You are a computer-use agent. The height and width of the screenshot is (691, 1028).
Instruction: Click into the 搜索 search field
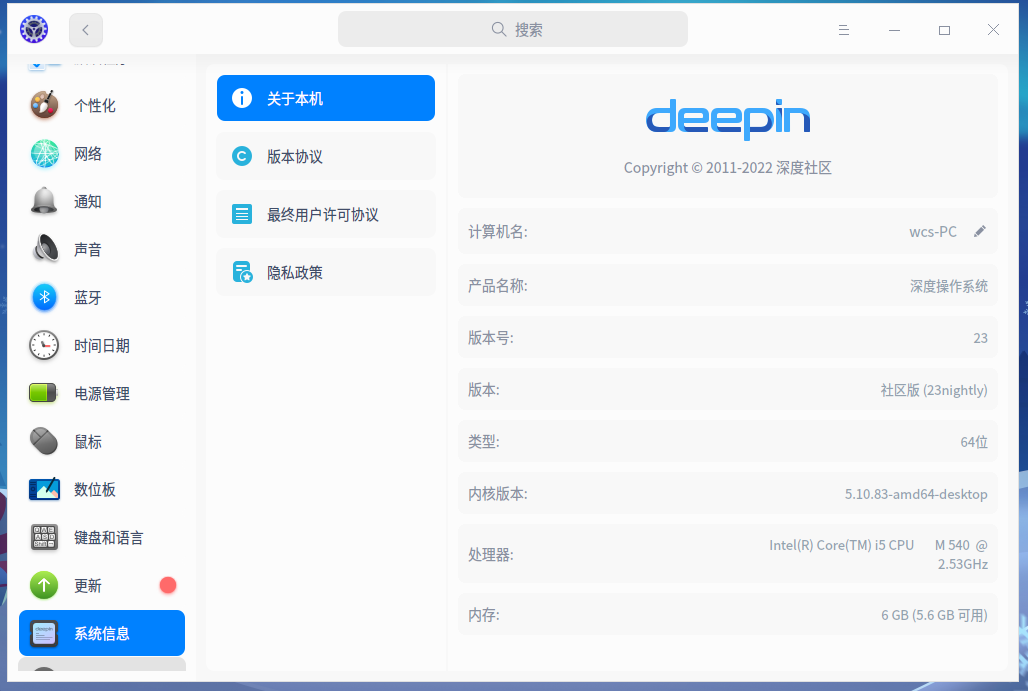tap(512, 29)
